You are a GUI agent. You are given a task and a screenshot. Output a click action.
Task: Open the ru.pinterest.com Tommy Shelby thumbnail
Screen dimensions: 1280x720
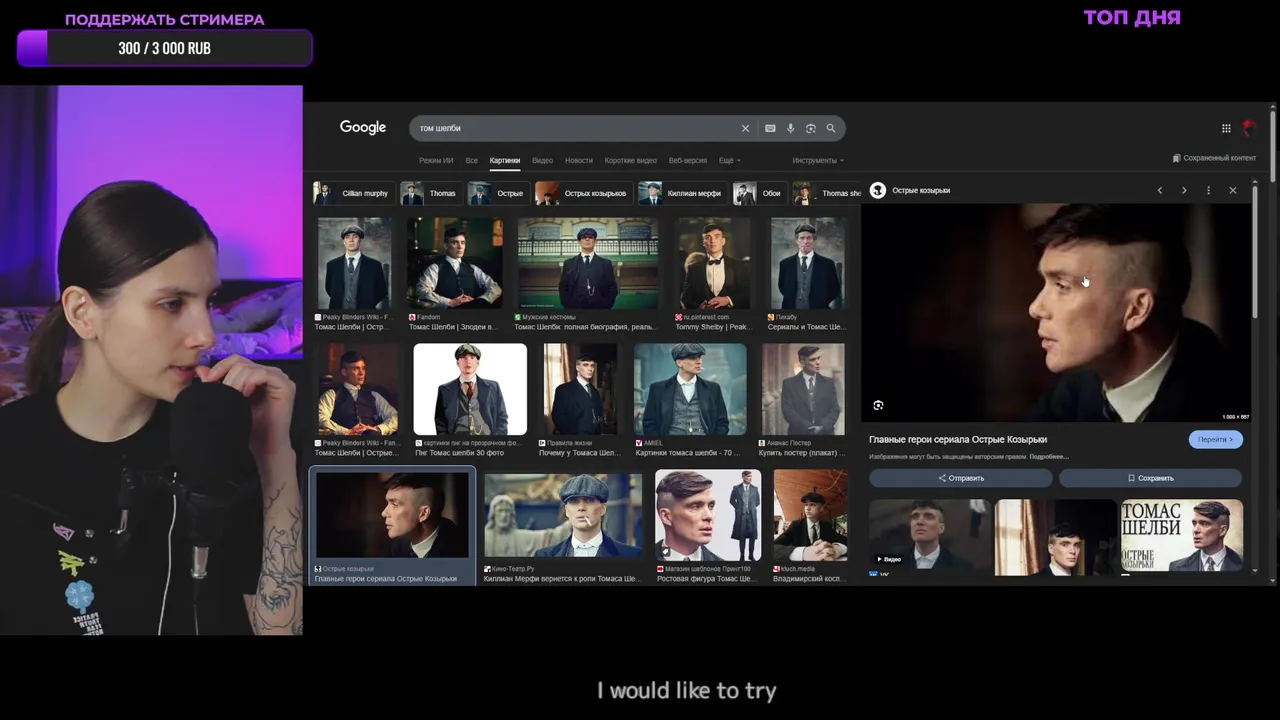(x=712, y=263)
